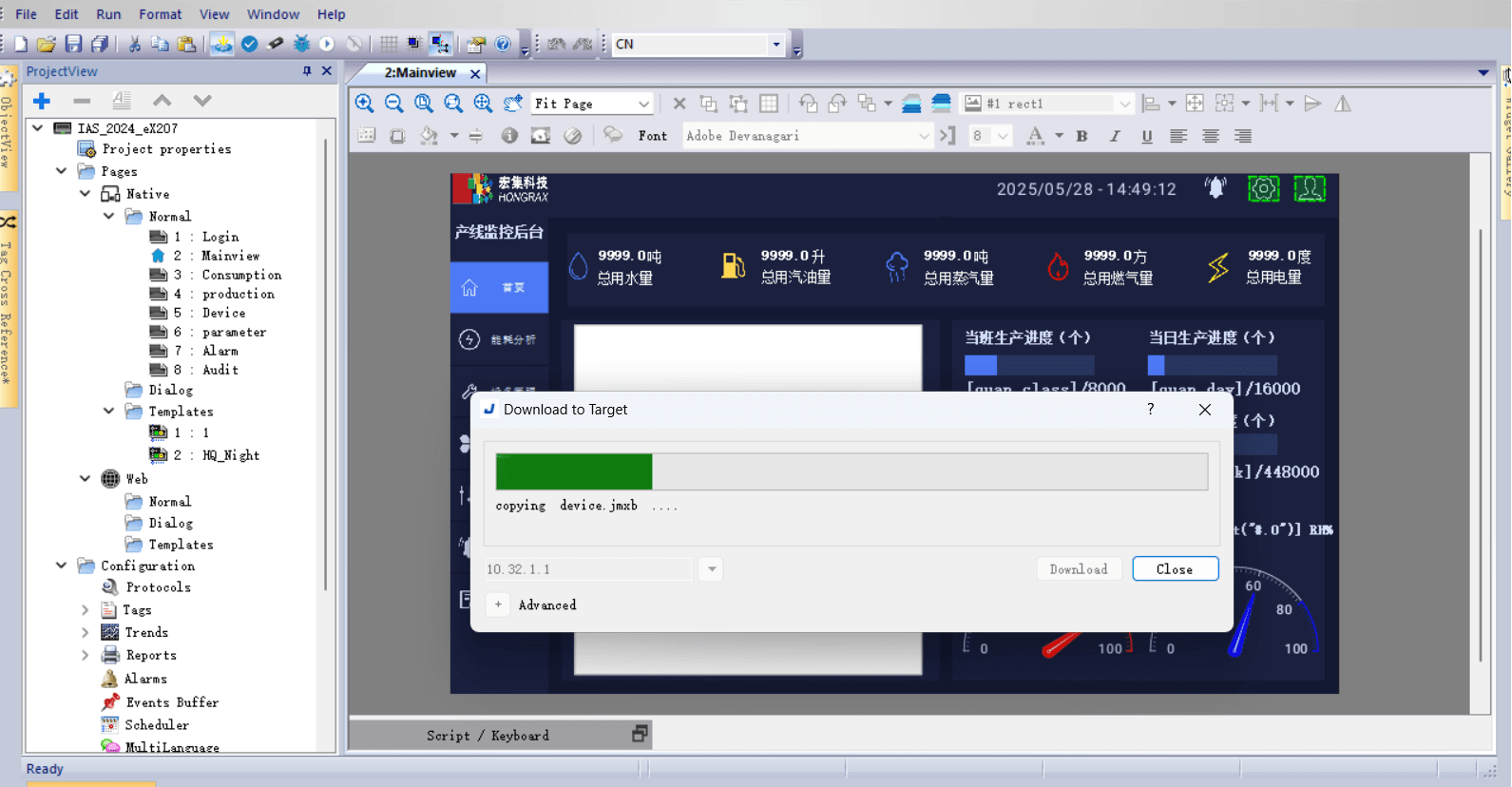Open the target IP address dropdown arrow
The width and height of the screenshot is (1512, 787).
point(711,569)
